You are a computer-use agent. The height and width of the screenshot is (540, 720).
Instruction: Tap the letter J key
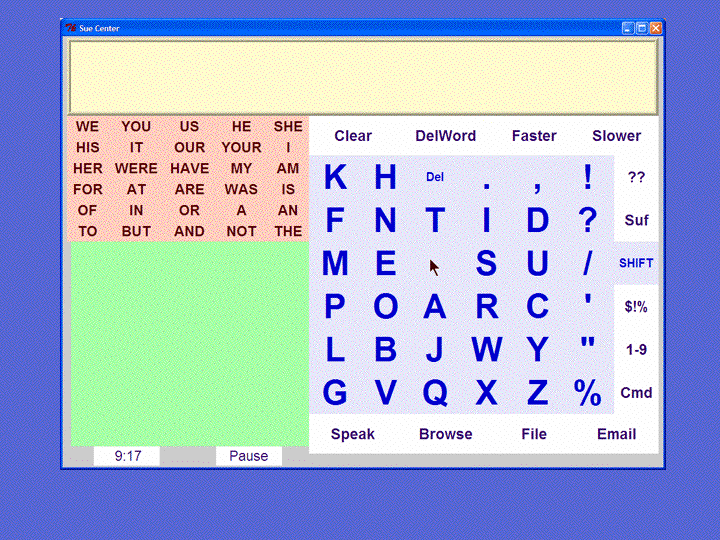[435, 349]
